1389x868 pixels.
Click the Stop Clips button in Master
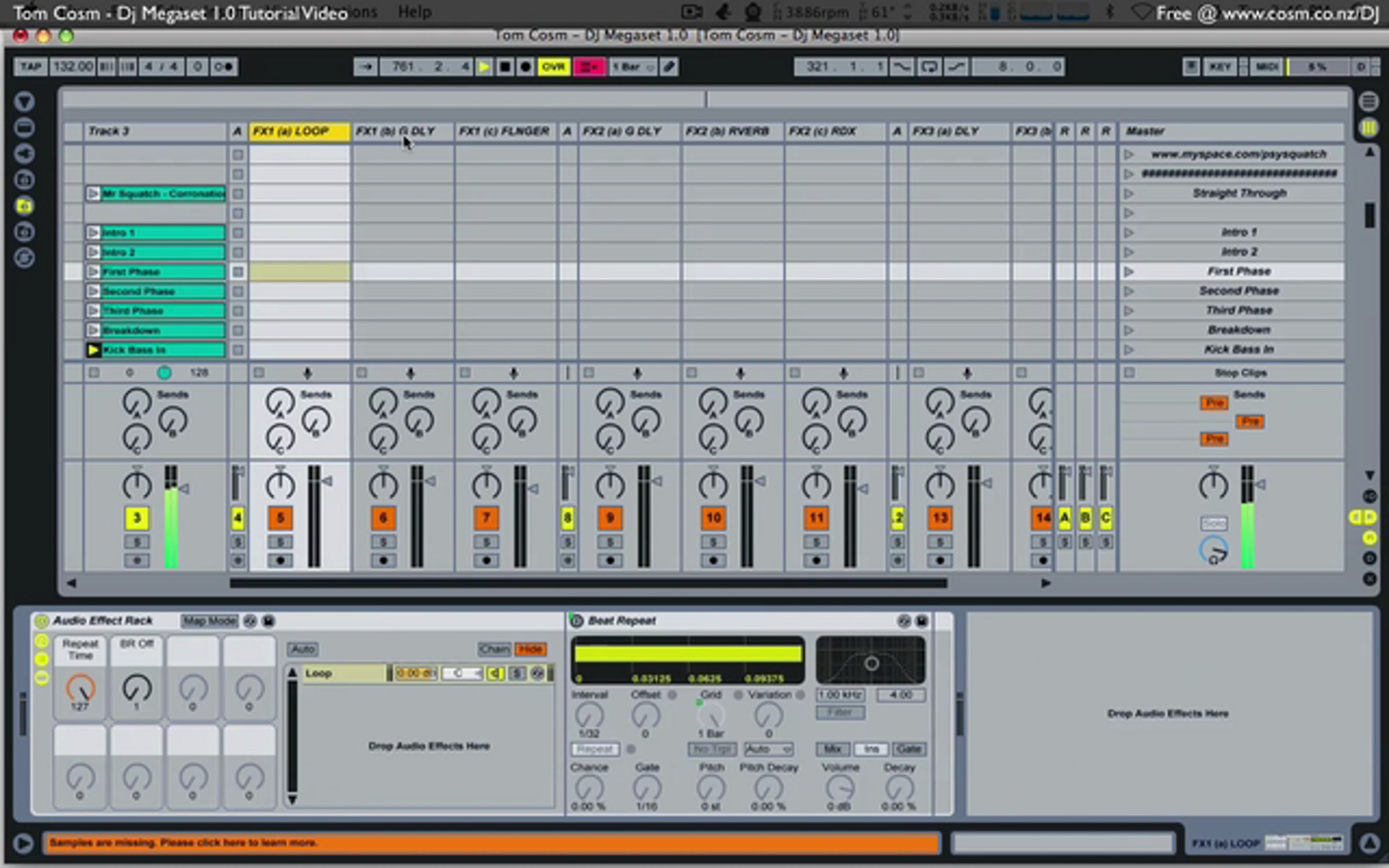click(x=1240, y=373)
